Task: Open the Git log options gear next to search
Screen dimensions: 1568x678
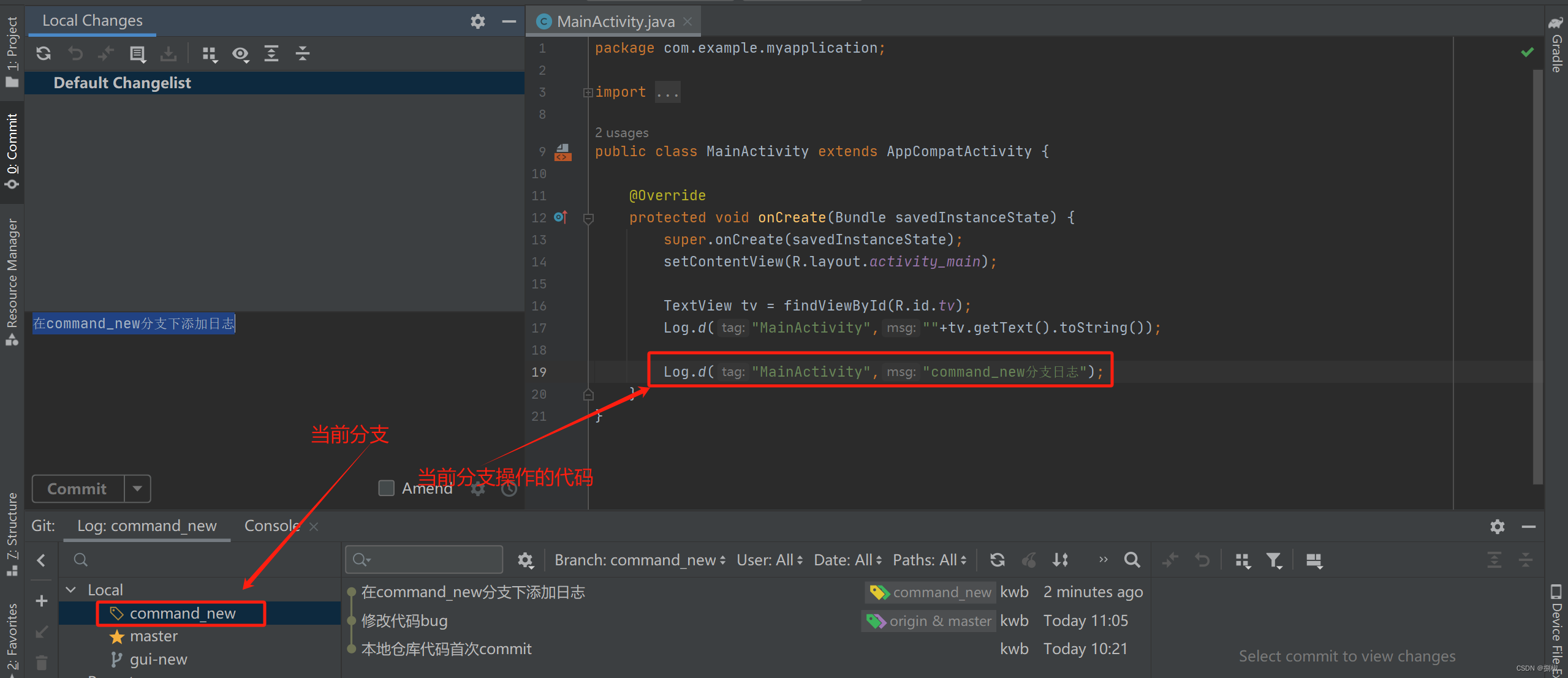Action: [x=526, y=560]
